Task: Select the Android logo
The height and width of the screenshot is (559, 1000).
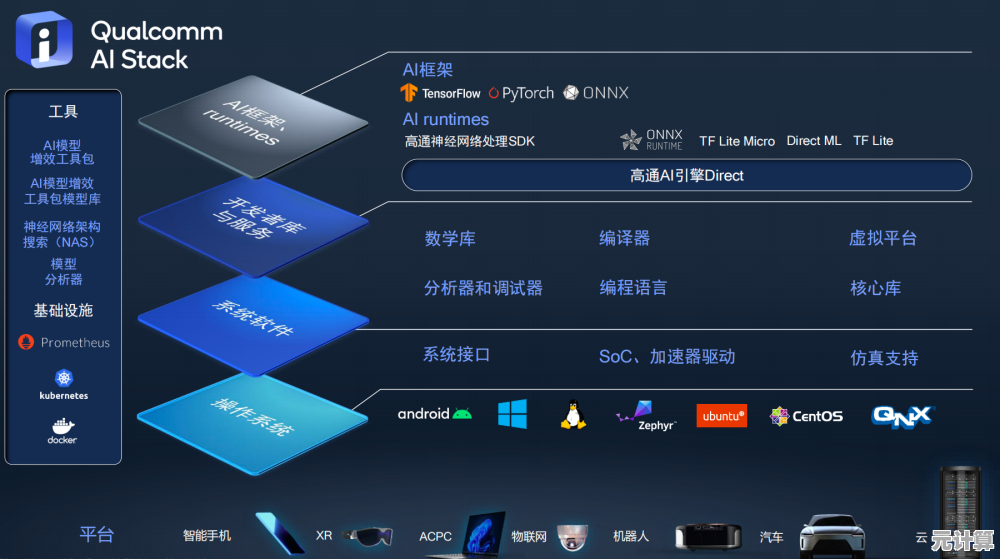Action: click(434, 414)
